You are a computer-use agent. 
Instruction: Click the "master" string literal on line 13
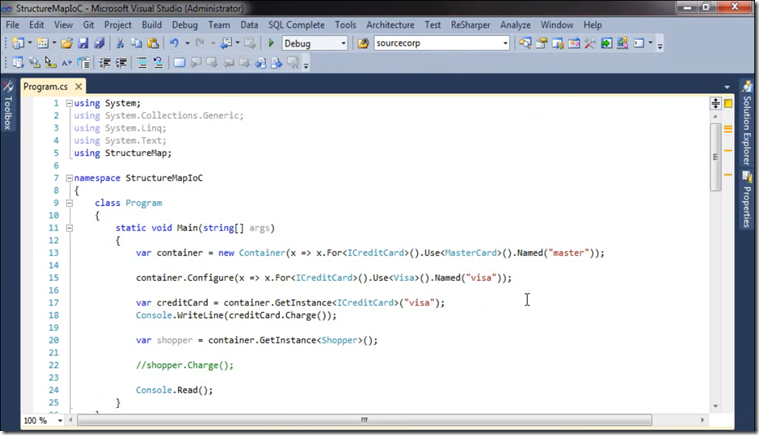[x=569, y=253]
